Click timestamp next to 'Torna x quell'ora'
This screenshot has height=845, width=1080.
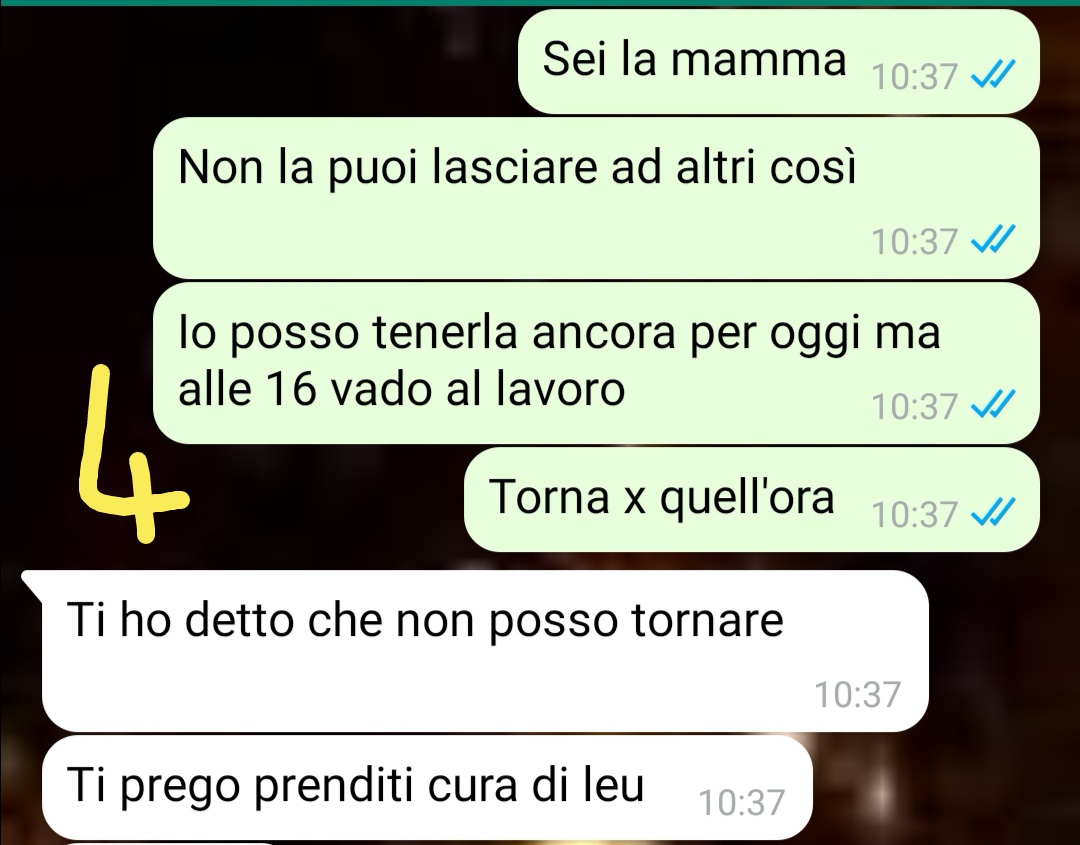(915, 514)
